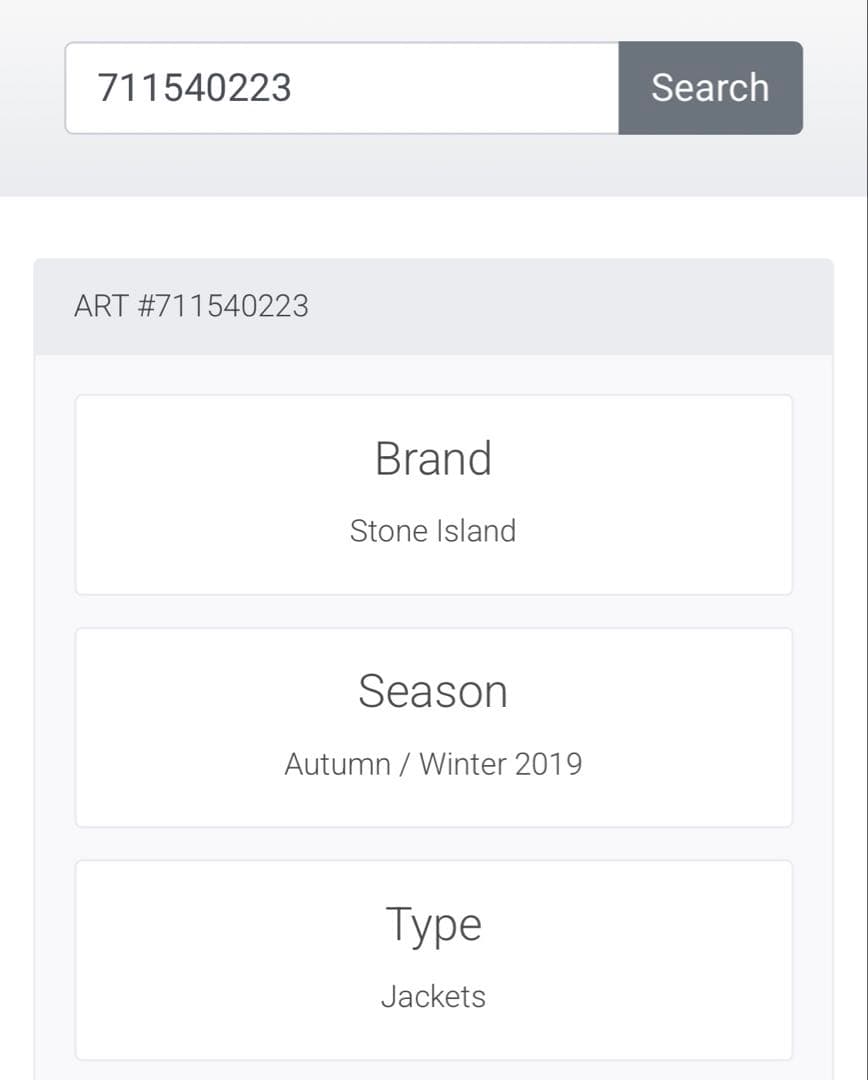Click the word "Autumn" in the season value
868x1080 pixels.
tap(337, 764)
